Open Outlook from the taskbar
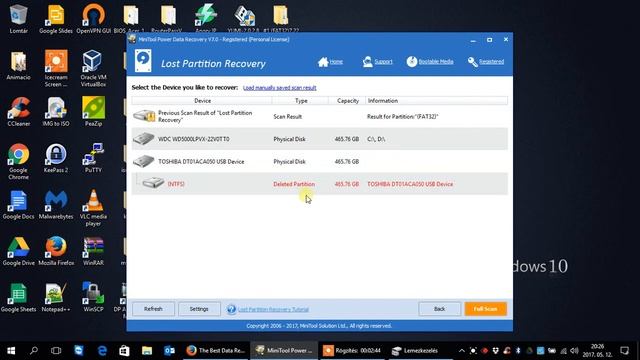The image size is (640, 360). point(169,351)
